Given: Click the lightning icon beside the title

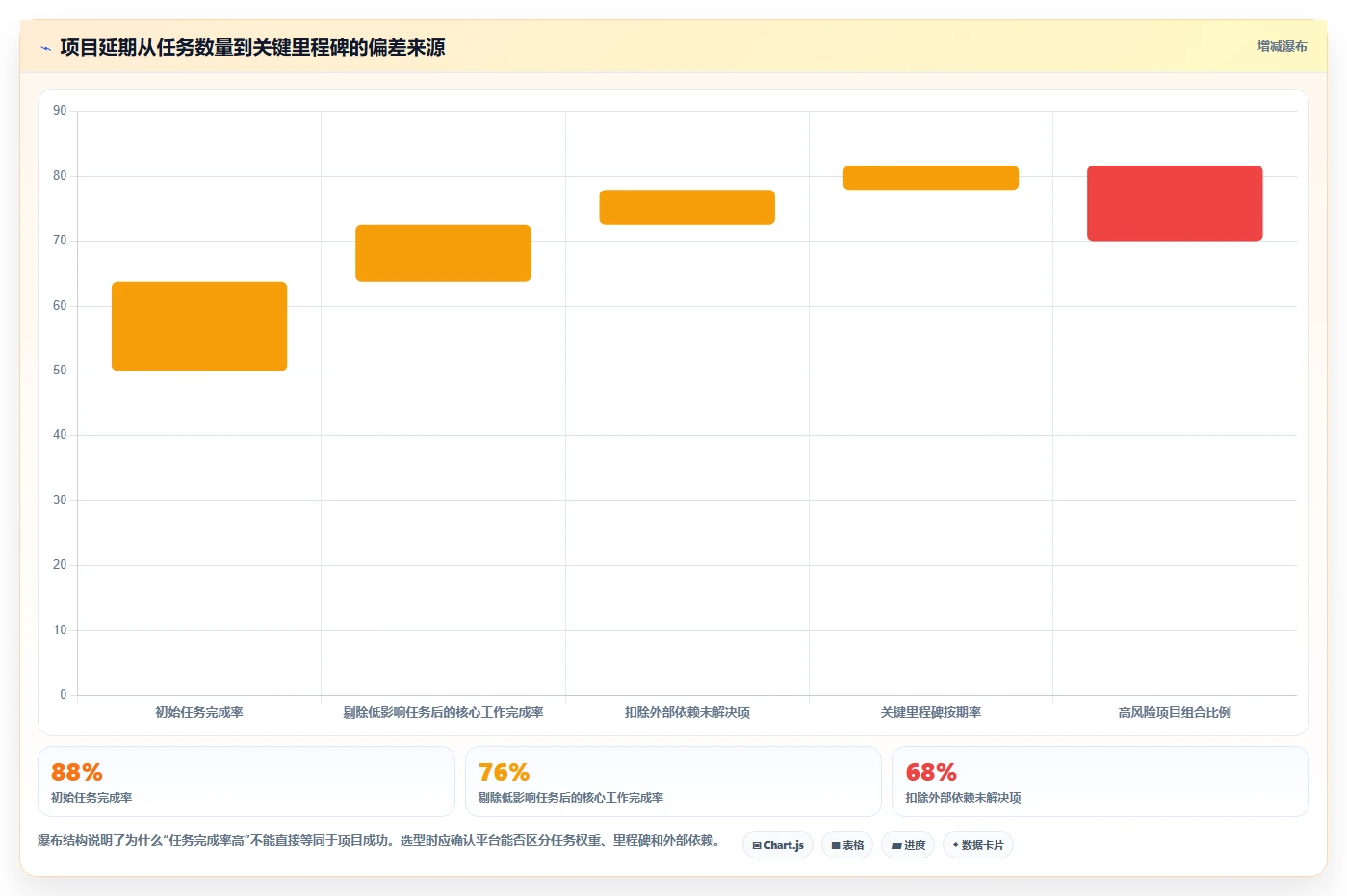Looking at the screenshot, I should point(45,48).
